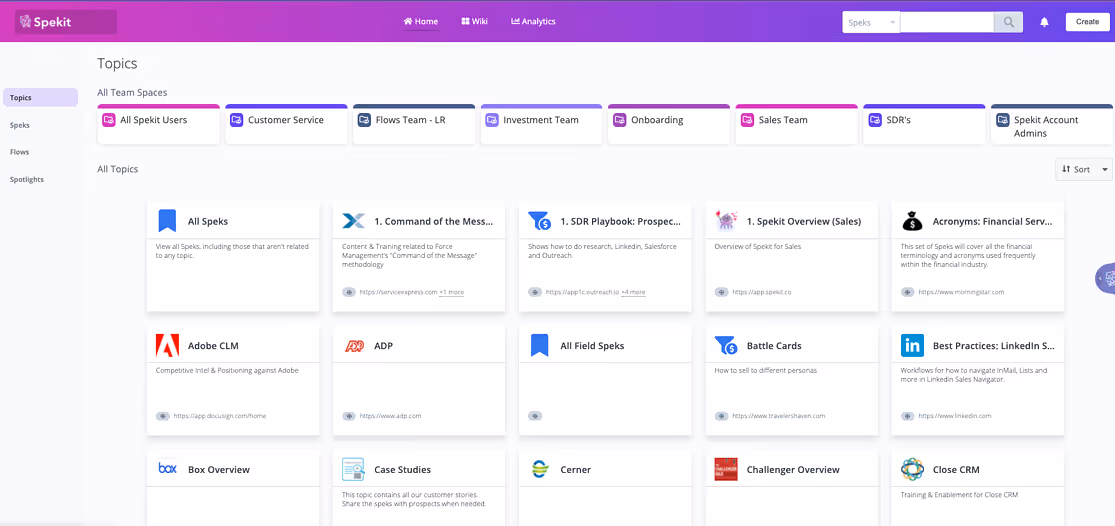The height and width of the screenshot is (526, 1115).
Task: Click the Create button
Action: 1087,22
